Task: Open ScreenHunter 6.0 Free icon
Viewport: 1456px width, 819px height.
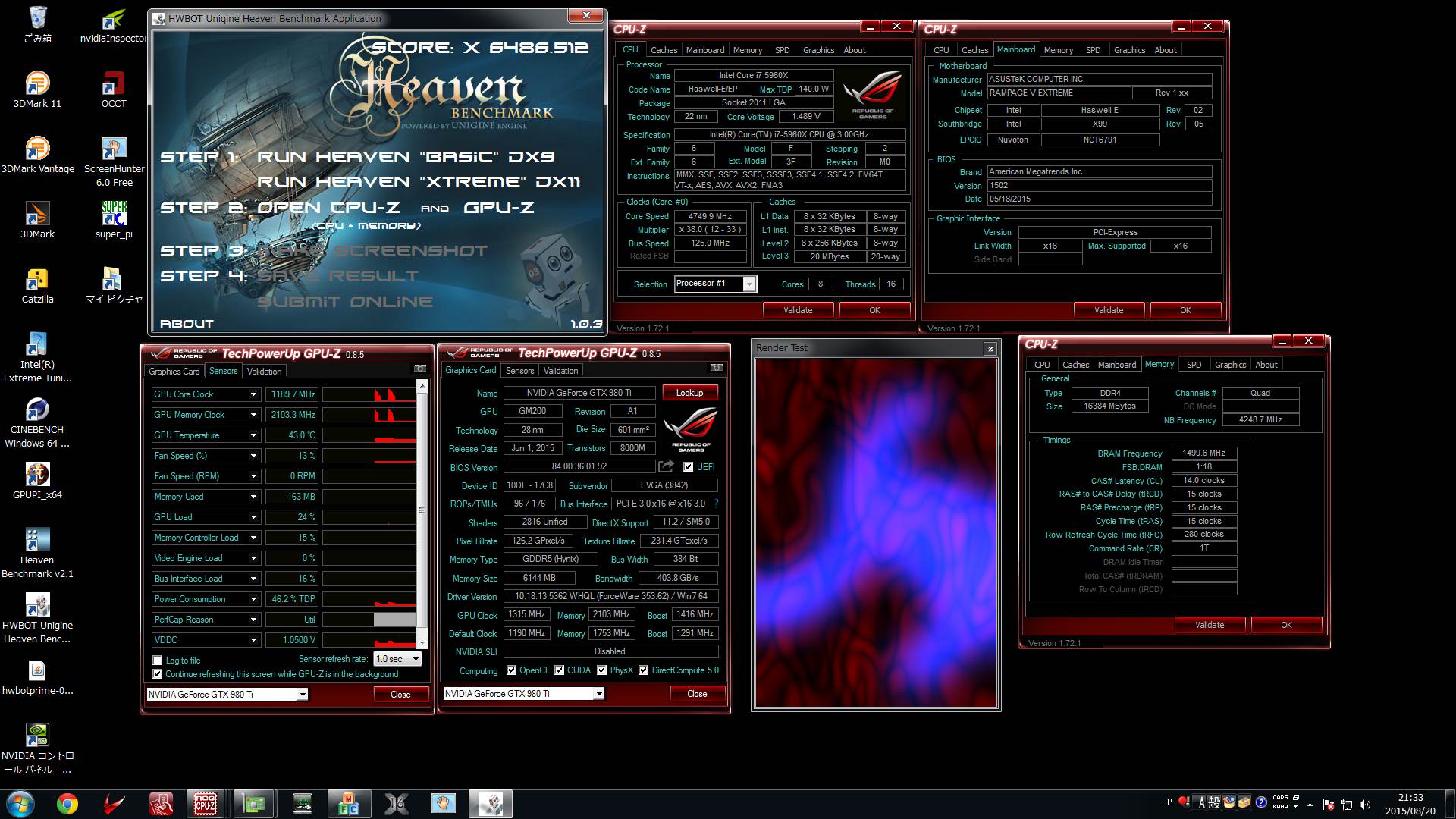Action: point(114,162)
